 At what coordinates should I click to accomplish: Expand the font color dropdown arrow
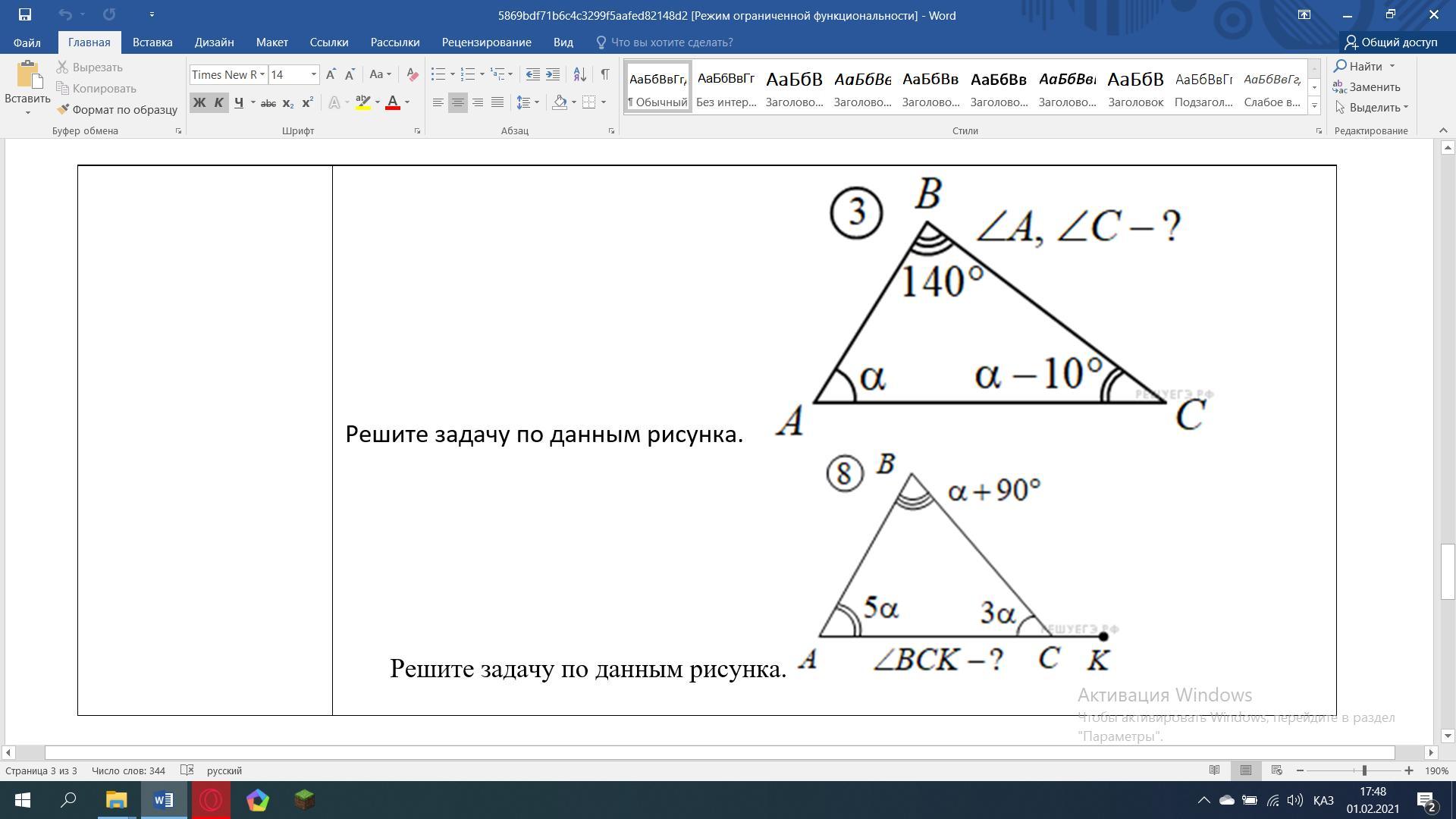point(407,102)
